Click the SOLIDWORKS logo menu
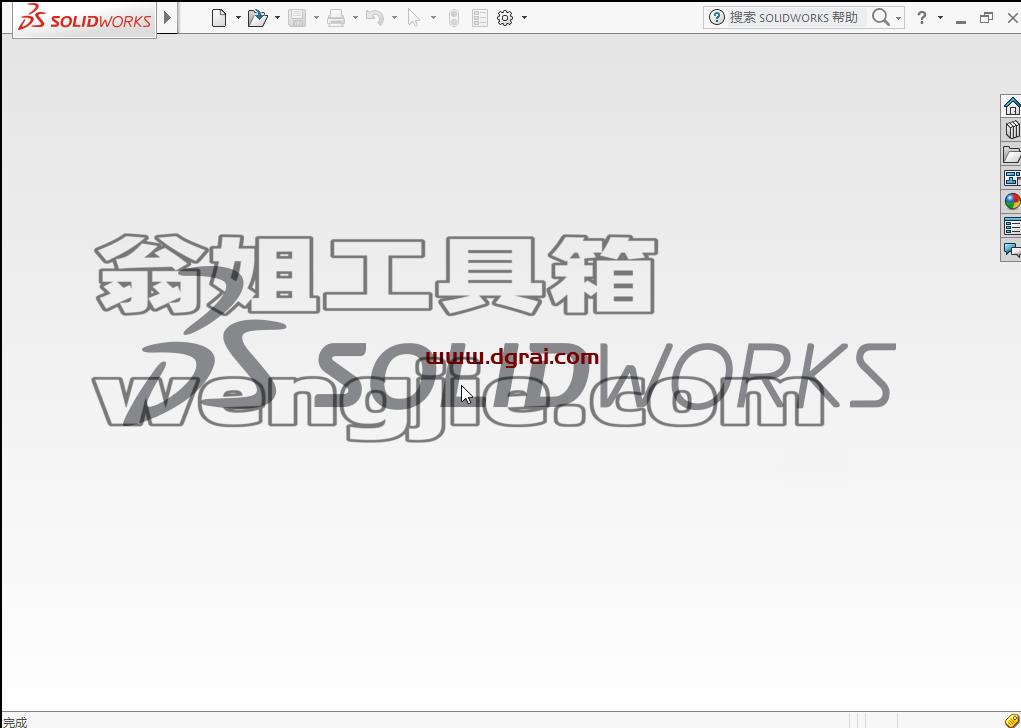The image size is (1021, 728). coord(85,18)
